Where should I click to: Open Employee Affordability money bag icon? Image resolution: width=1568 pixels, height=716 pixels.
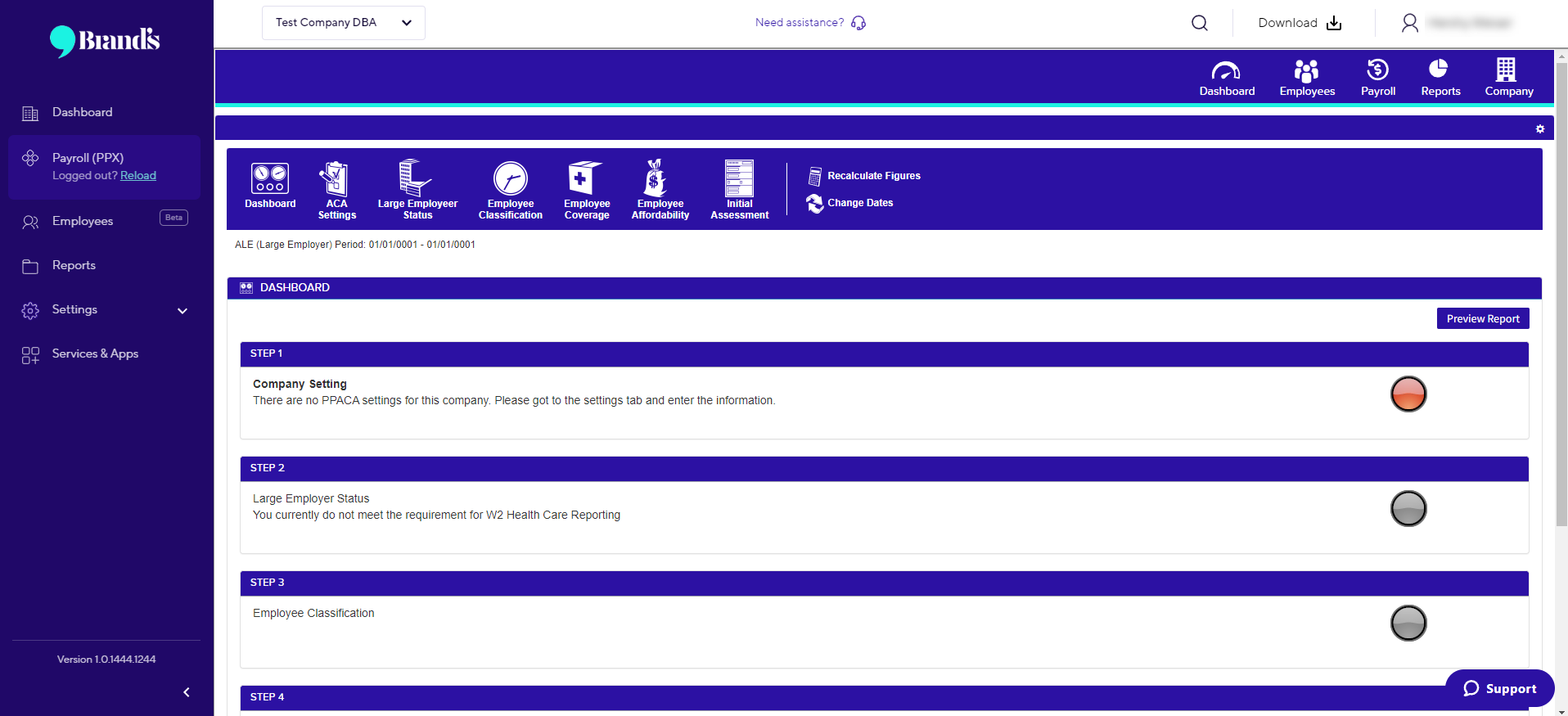coord(655,178)
